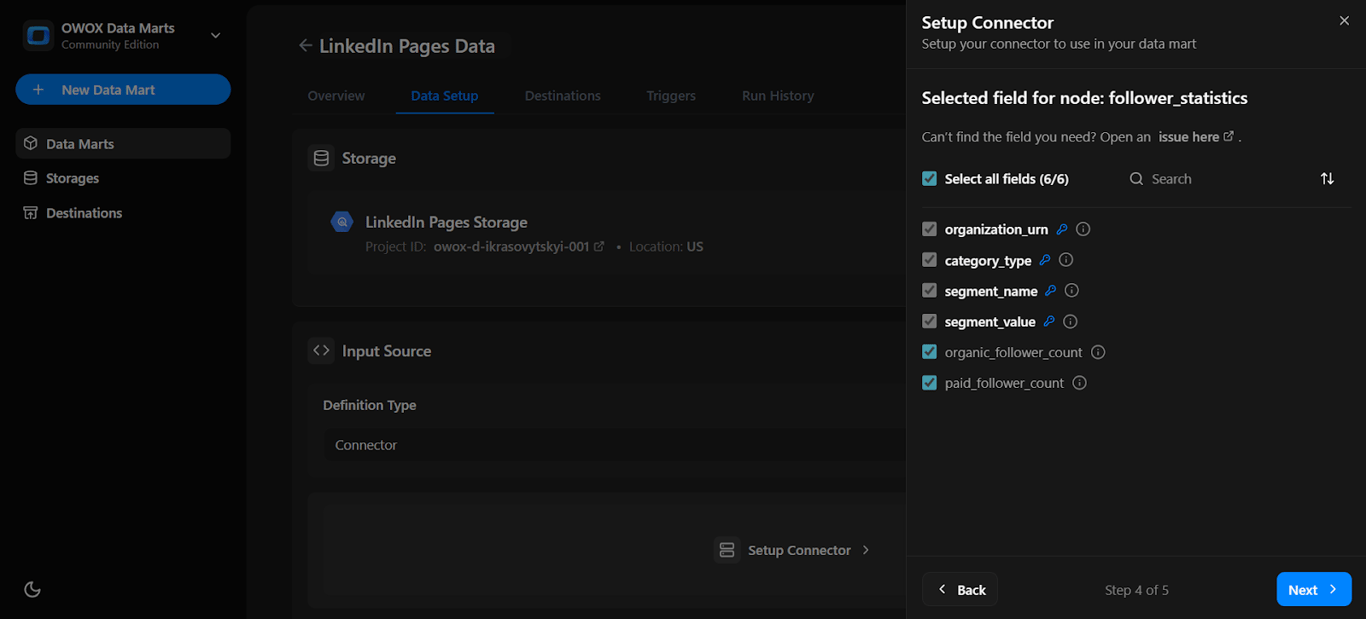Switch to the Overview tab

[336, 96]
